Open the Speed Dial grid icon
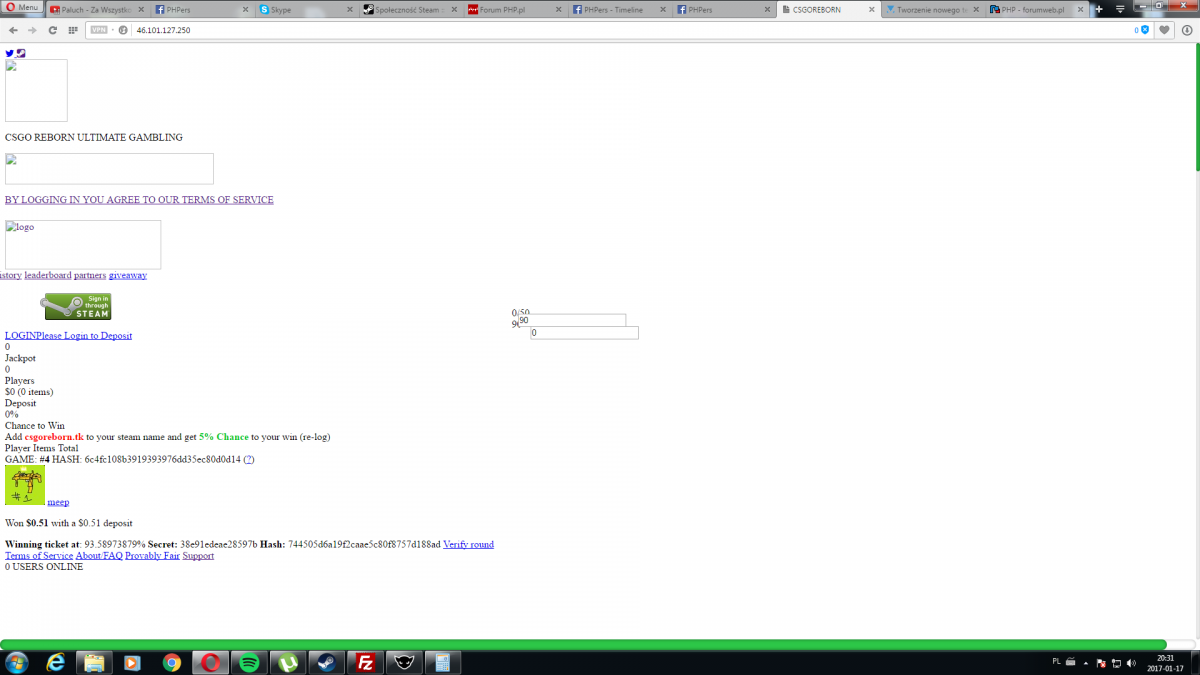This screenshot has width=1200, height=675. pos(73,30)
